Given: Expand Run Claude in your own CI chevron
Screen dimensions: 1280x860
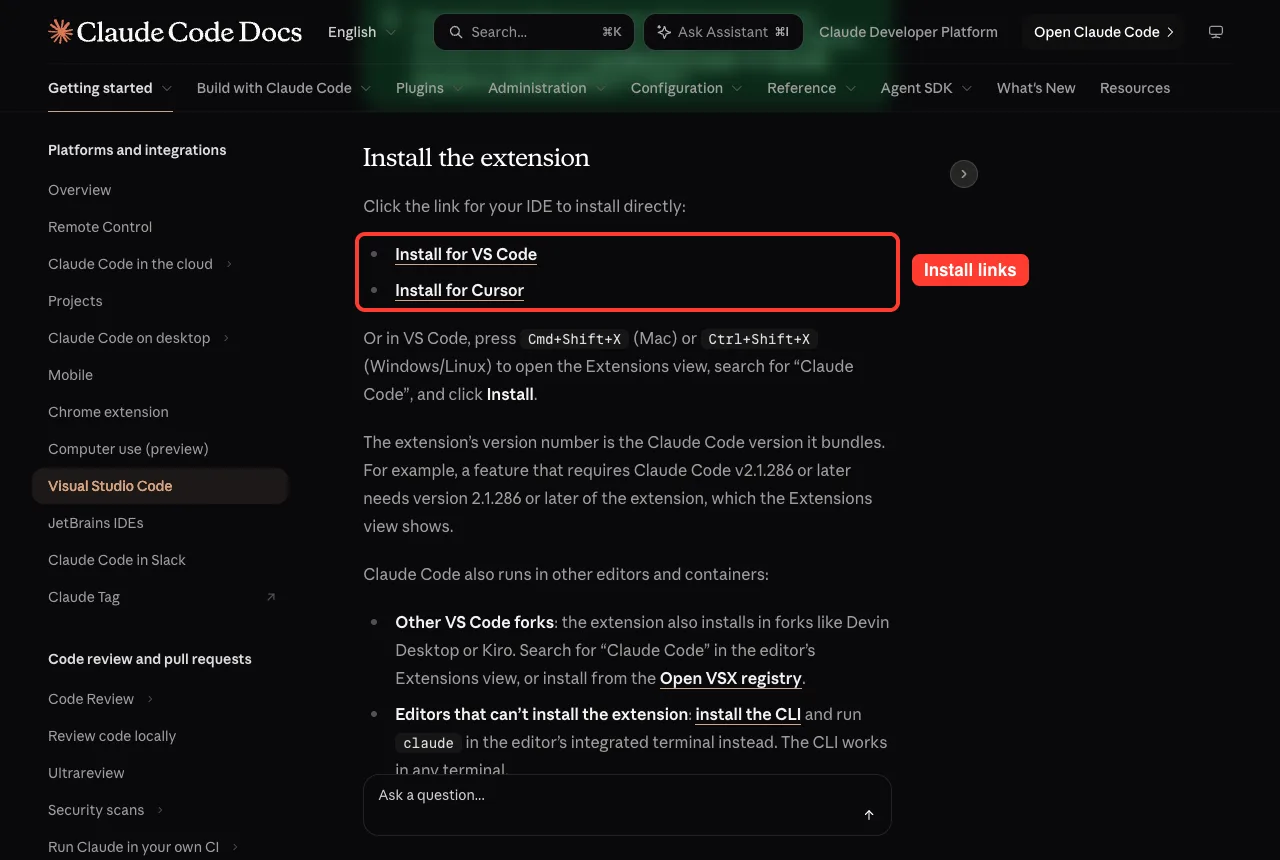Looking at the screenshot, I should (235, 847).
